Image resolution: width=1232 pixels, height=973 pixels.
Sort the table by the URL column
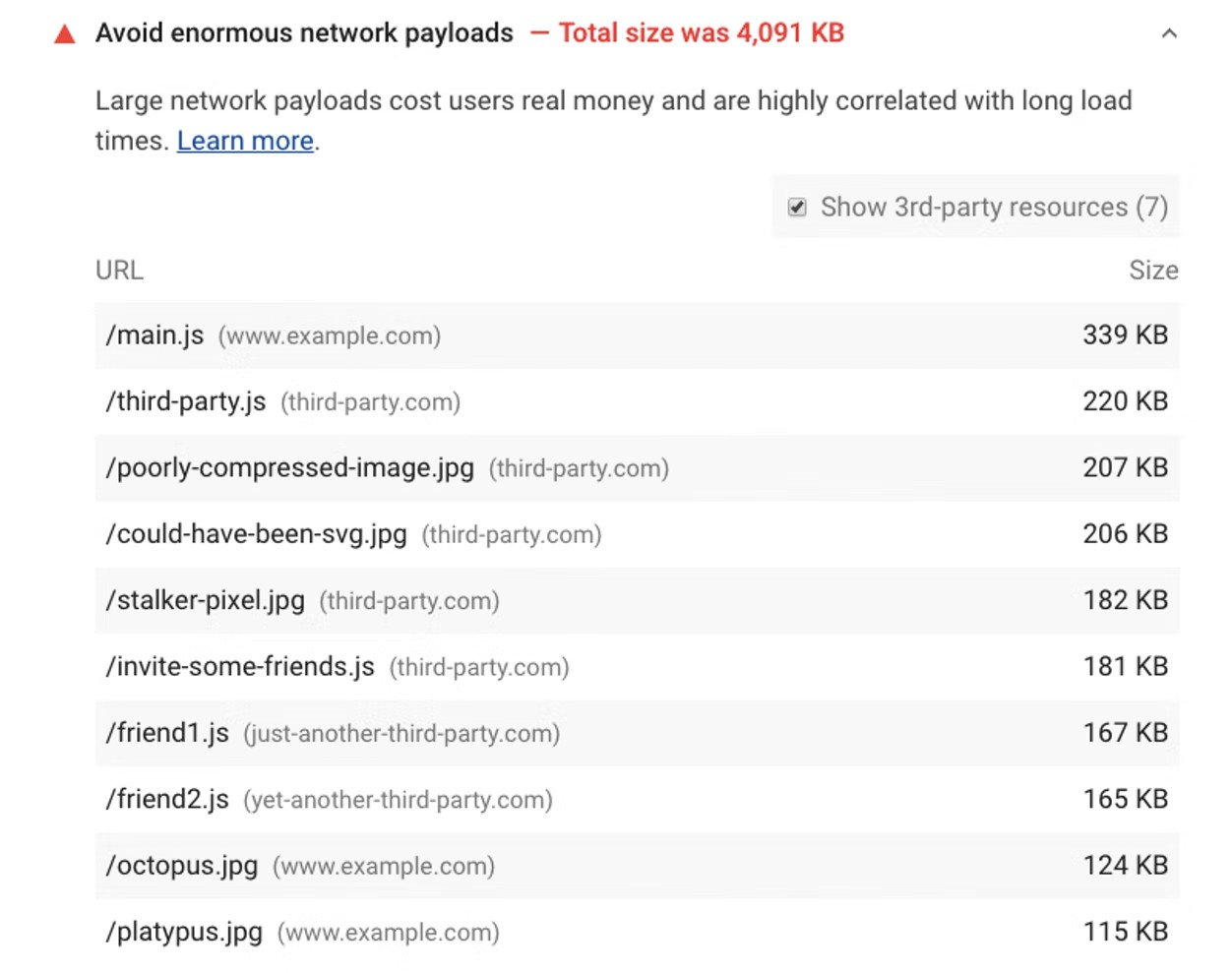point(119,270)
